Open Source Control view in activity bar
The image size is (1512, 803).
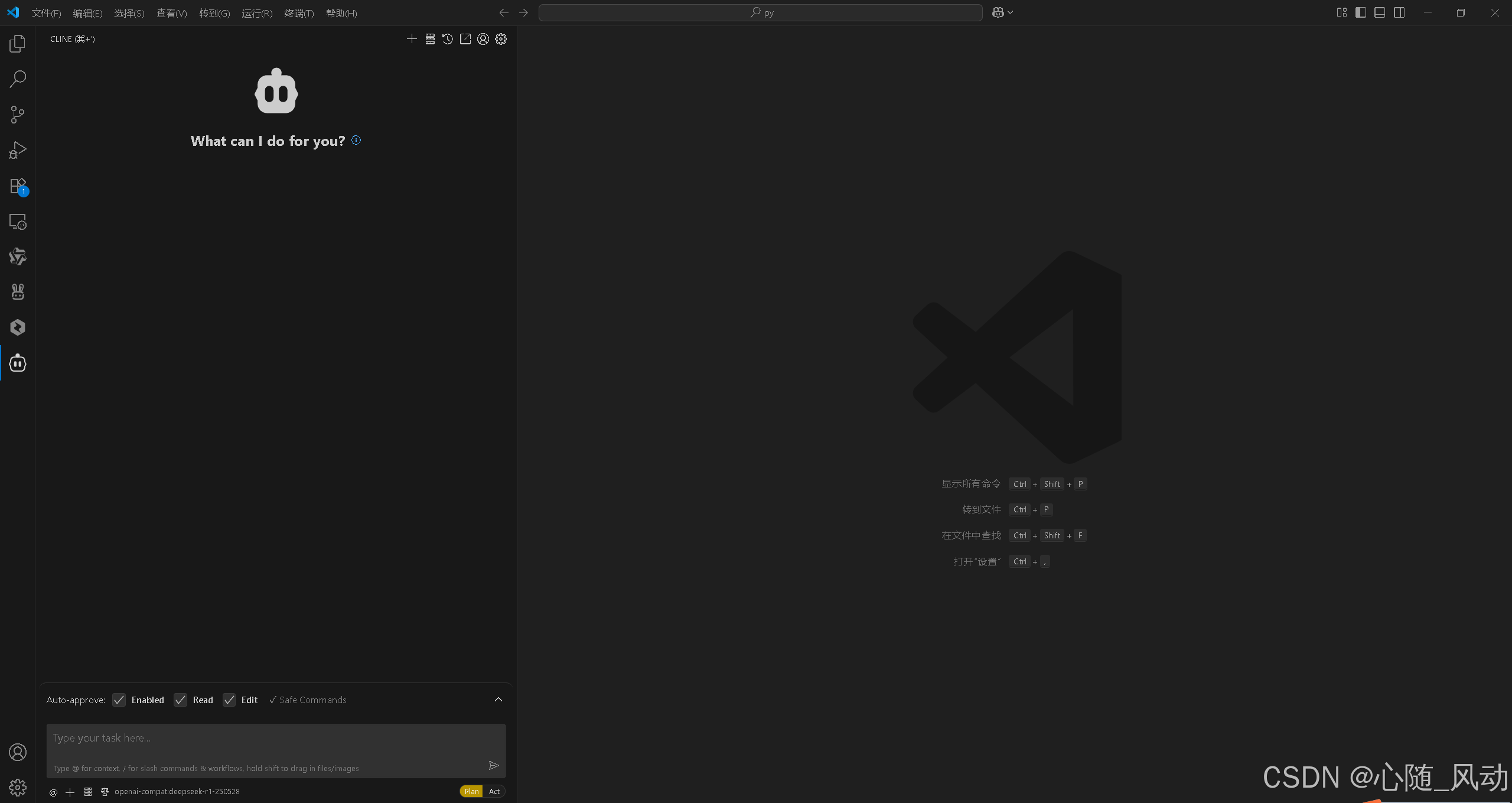(18, 115)
